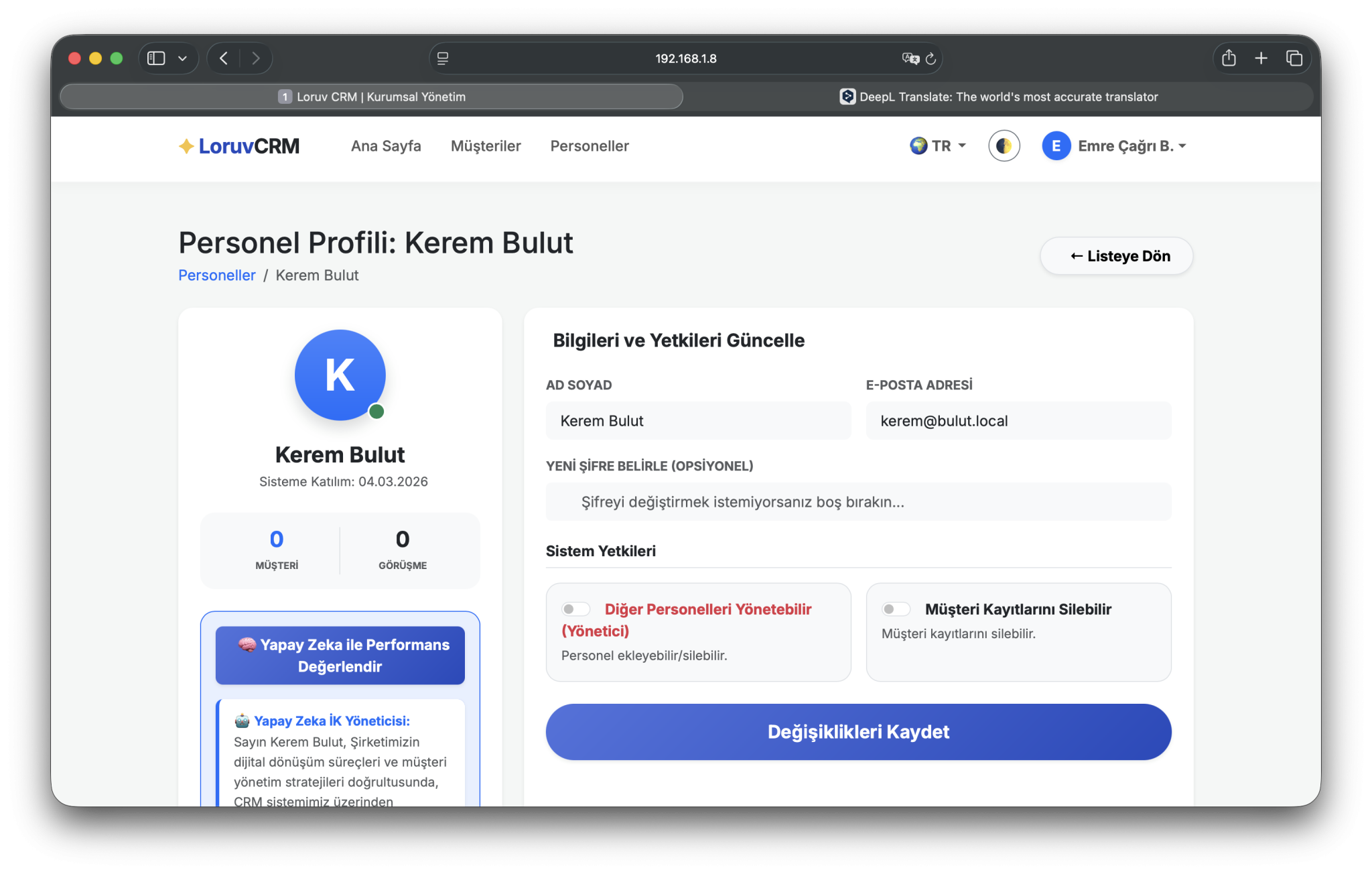Click the LoruvCRM star logo
Image resolution: width=1372 pixels, height=874 pixels.
click(x=186, y=146)
